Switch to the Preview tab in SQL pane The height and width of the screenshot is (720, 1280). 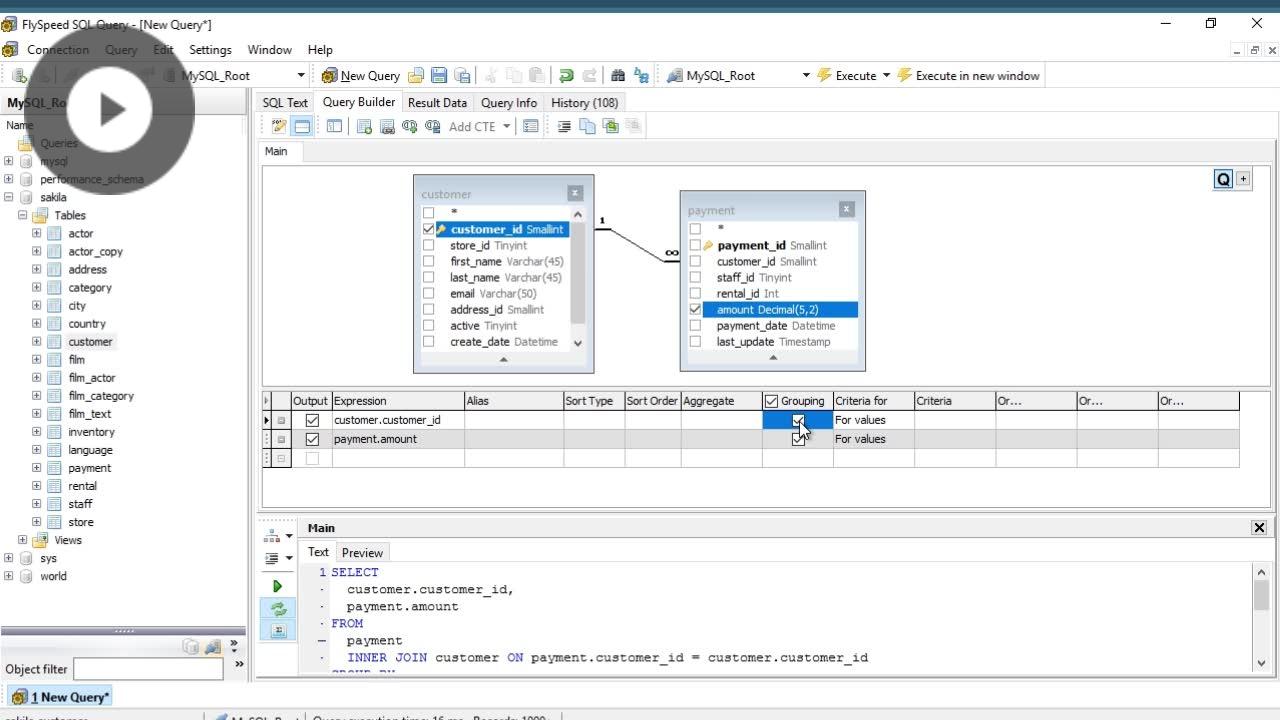click(x=362, y=552)
